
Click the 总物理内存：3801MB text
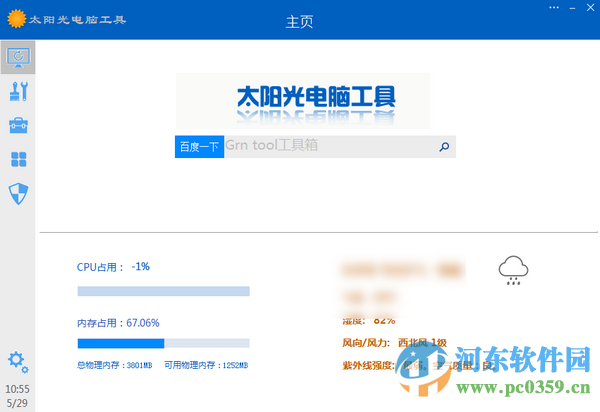(115, 365)
